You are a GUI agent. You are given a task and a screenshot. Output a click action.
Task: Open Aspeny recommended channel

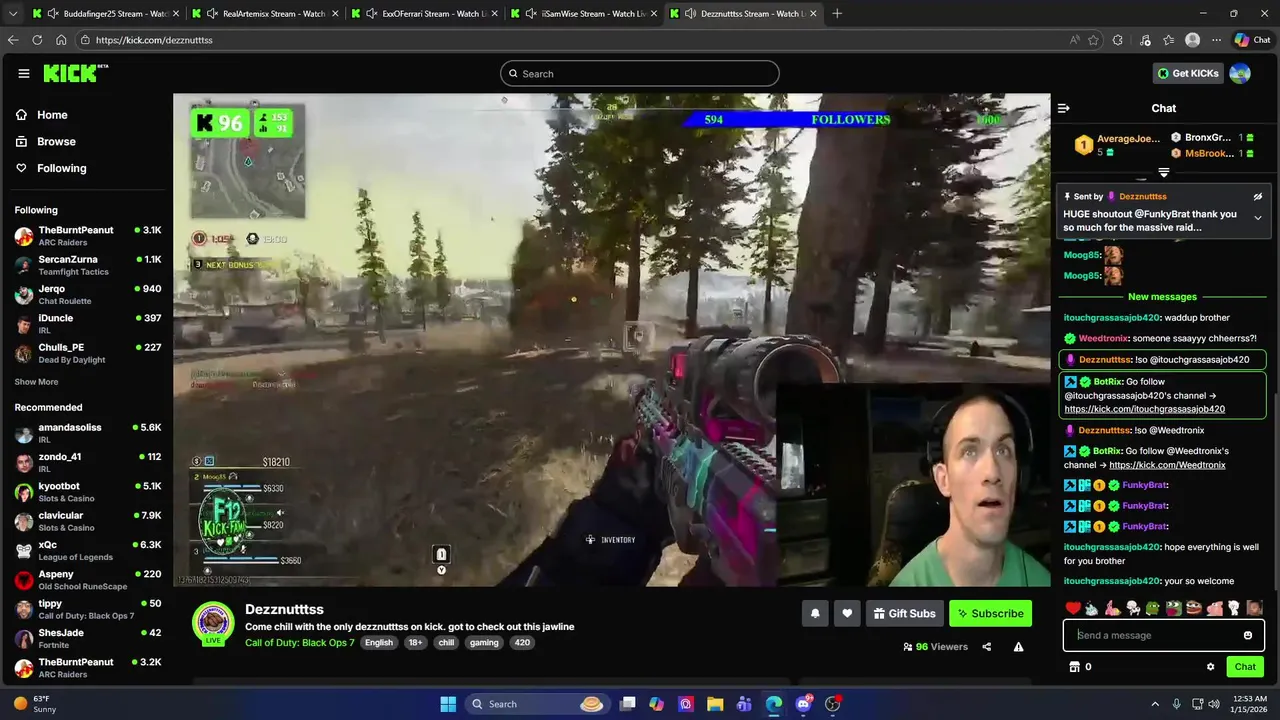pos(88,580)
